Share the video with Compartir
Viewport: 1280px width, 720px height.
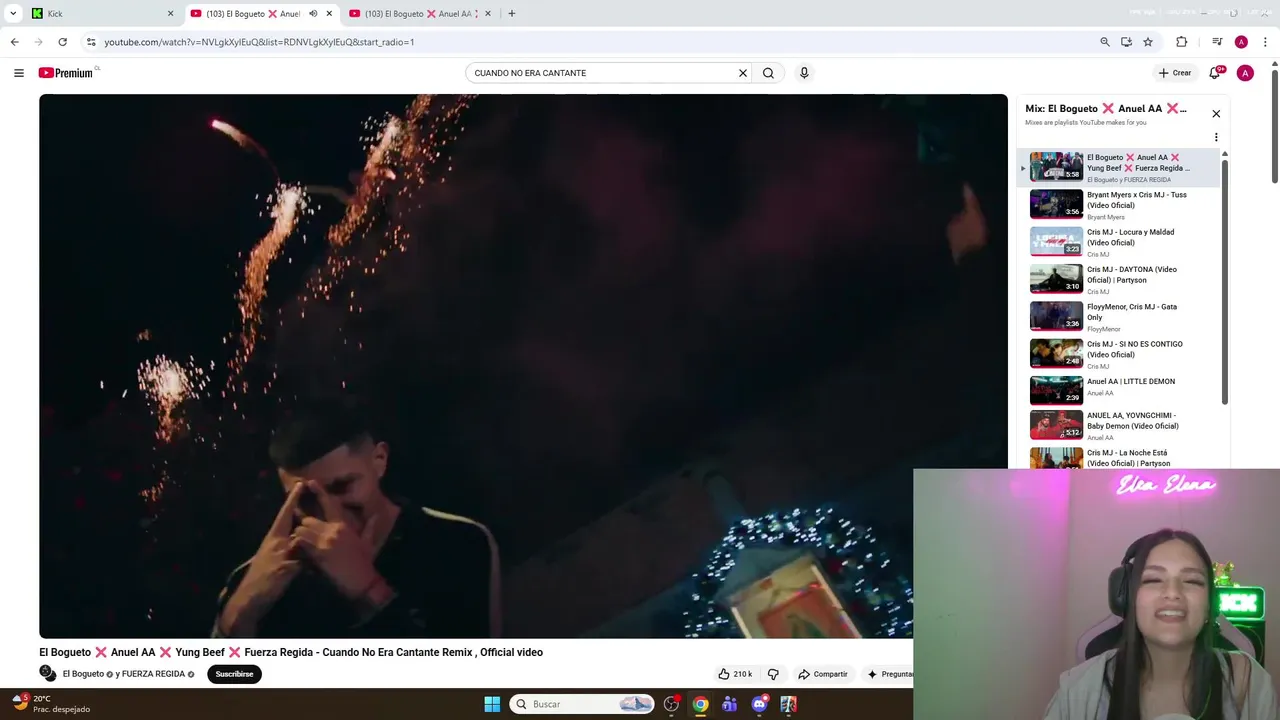point(823,674)
